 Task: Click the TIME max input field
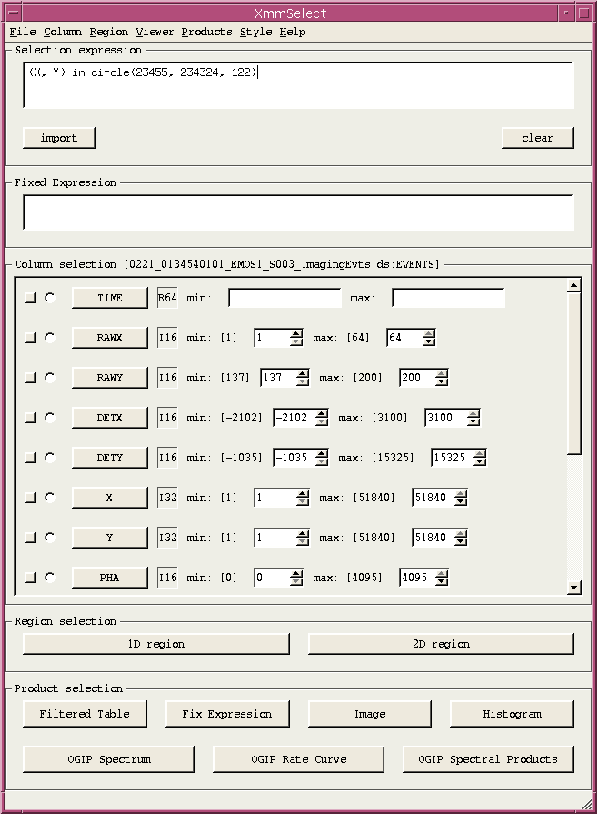pos(449,298)
